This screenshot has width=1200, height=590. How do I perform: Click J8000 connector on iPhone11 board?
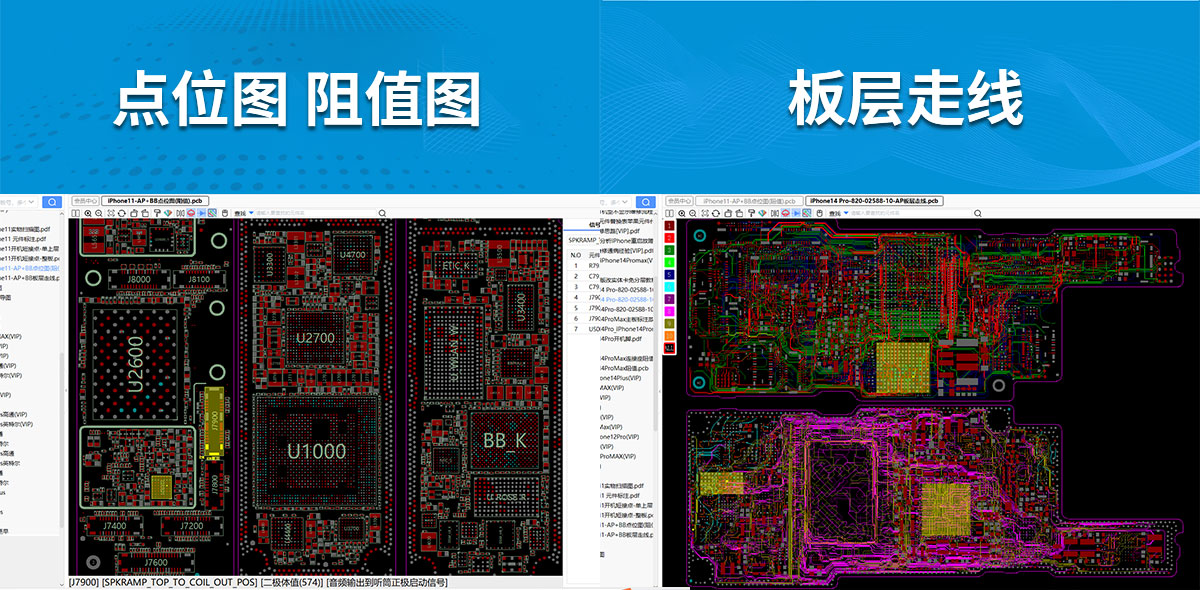[139, 279]
